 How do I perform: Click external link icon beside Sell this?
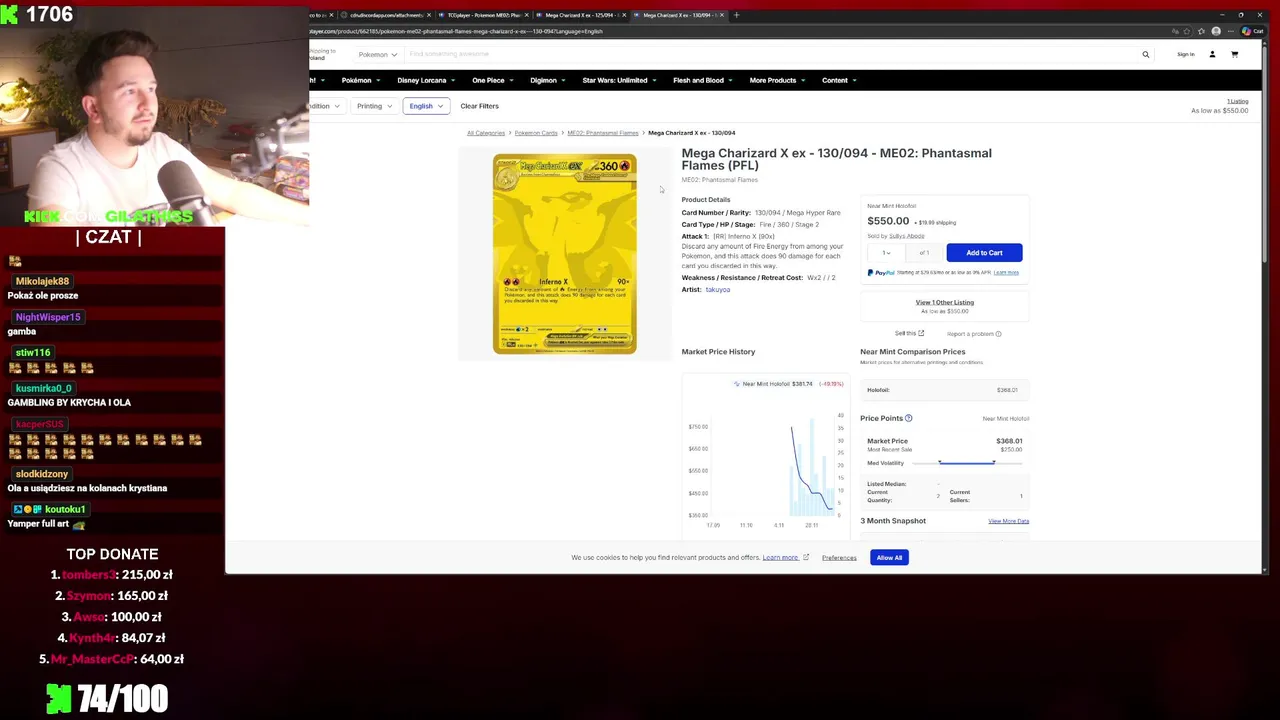(921, 334)
